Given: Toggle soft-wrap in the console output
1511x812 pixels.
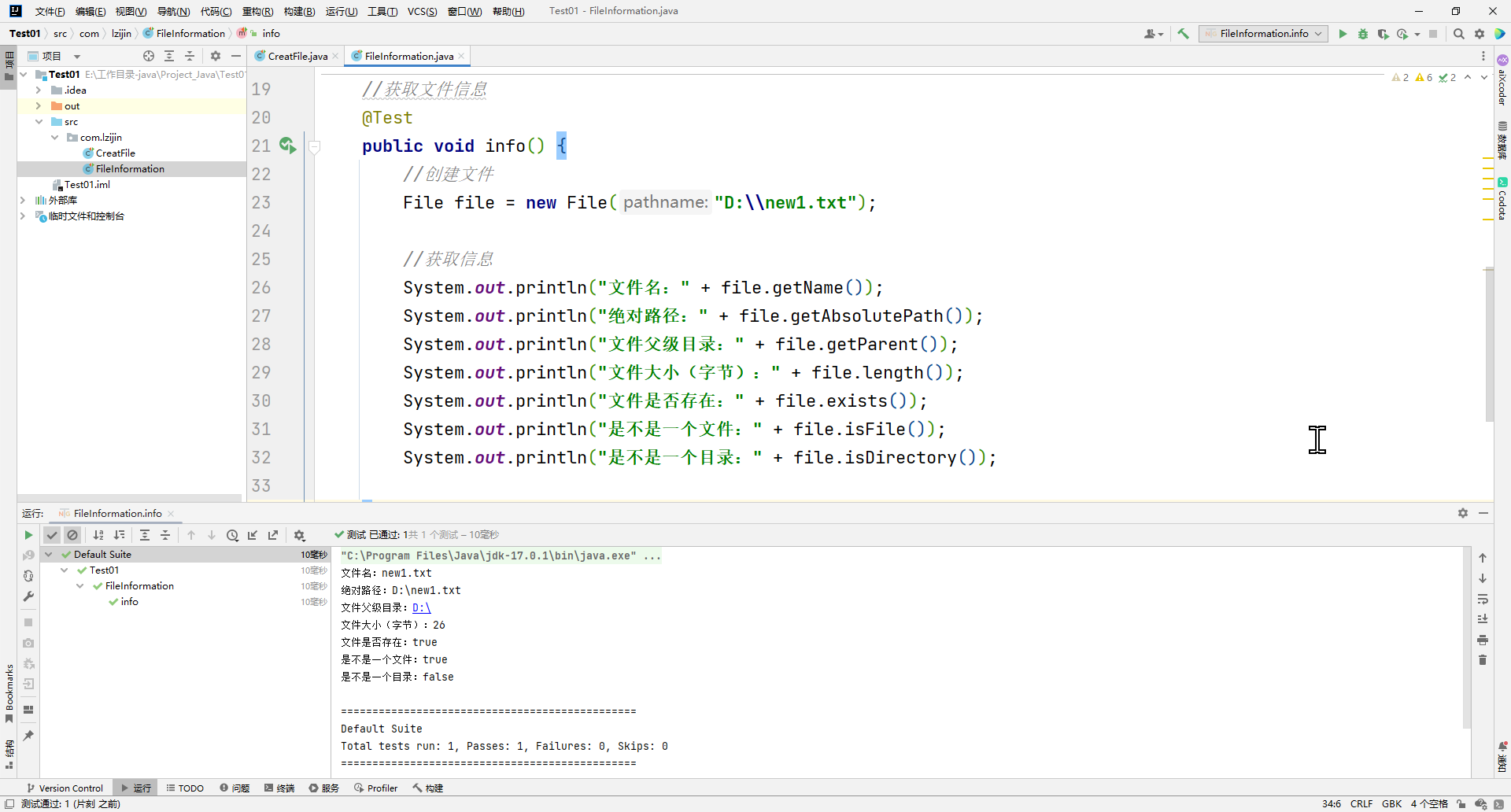Looking at the screenshot, I should (1483, 599).
